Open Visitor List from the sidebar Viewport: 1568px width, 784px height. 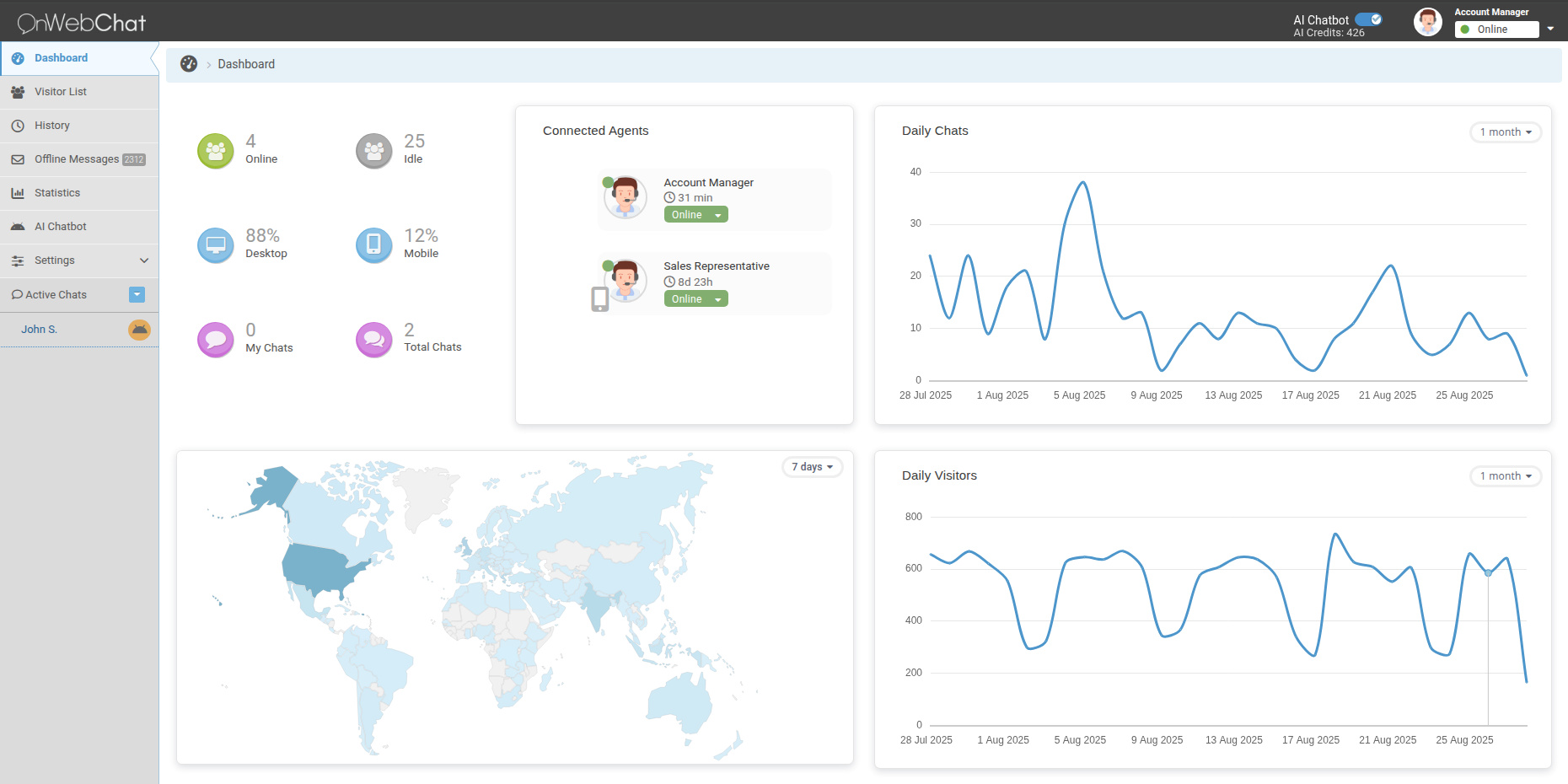point(61,92)
